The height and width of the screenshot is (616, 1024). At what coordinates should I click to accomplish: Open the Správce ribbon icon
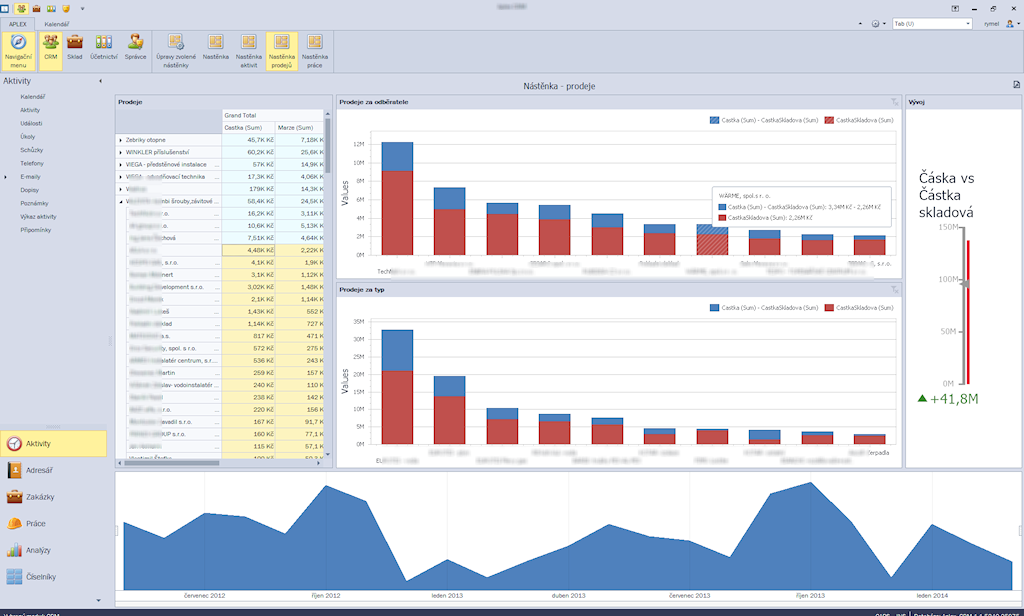[x=135, y=47]
